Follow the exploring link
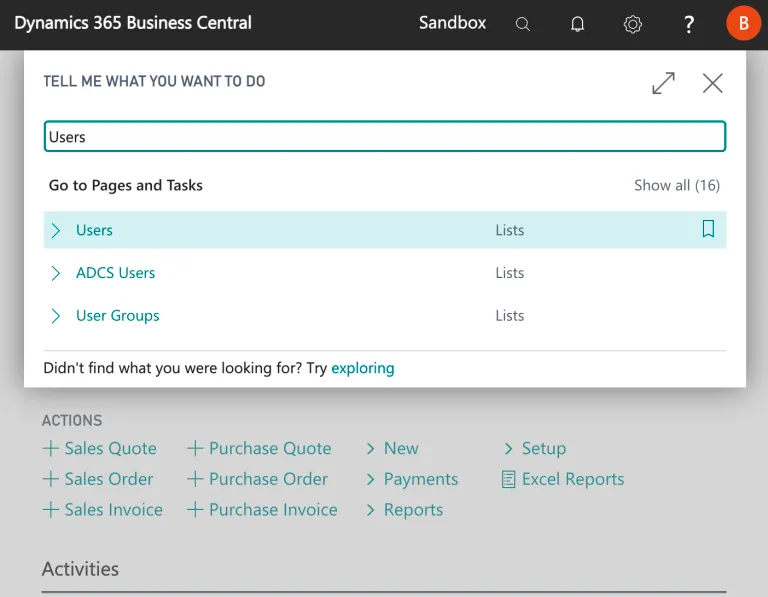This screenshot has height=597, width=768. click(x=362, y=368)
